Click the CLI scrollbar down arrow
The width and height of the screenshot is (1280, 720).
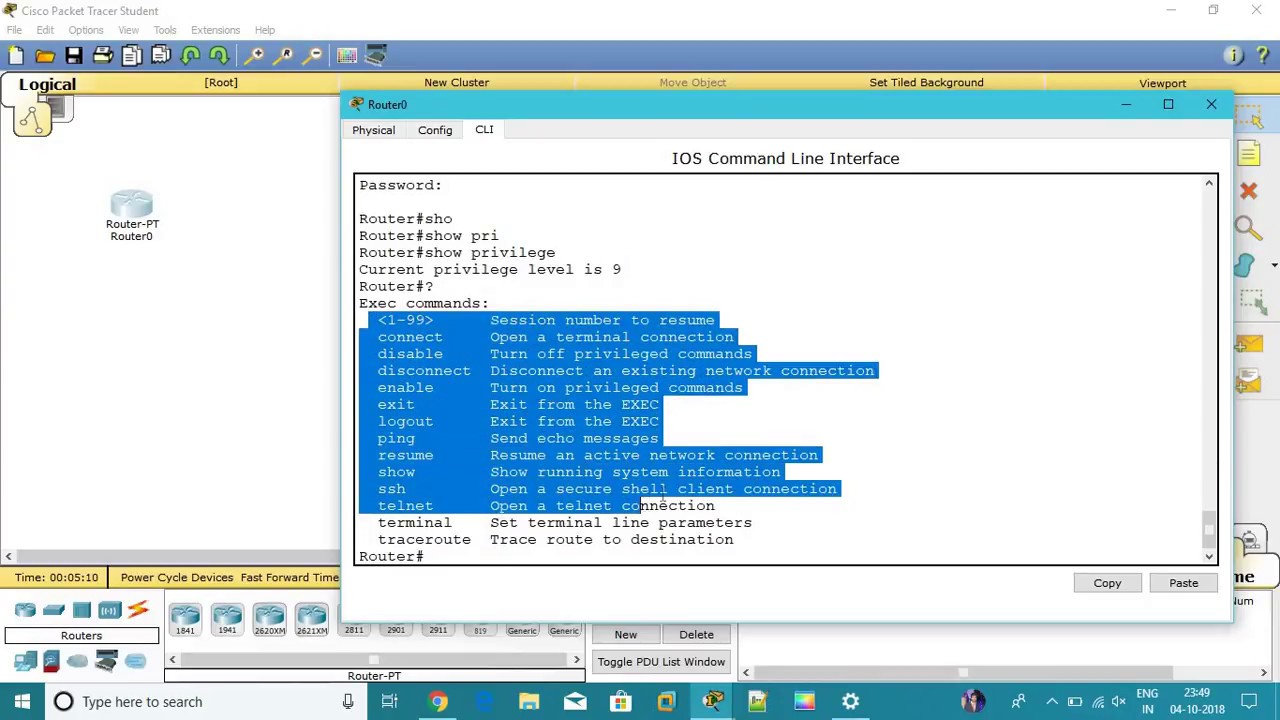click(1209, 557)
